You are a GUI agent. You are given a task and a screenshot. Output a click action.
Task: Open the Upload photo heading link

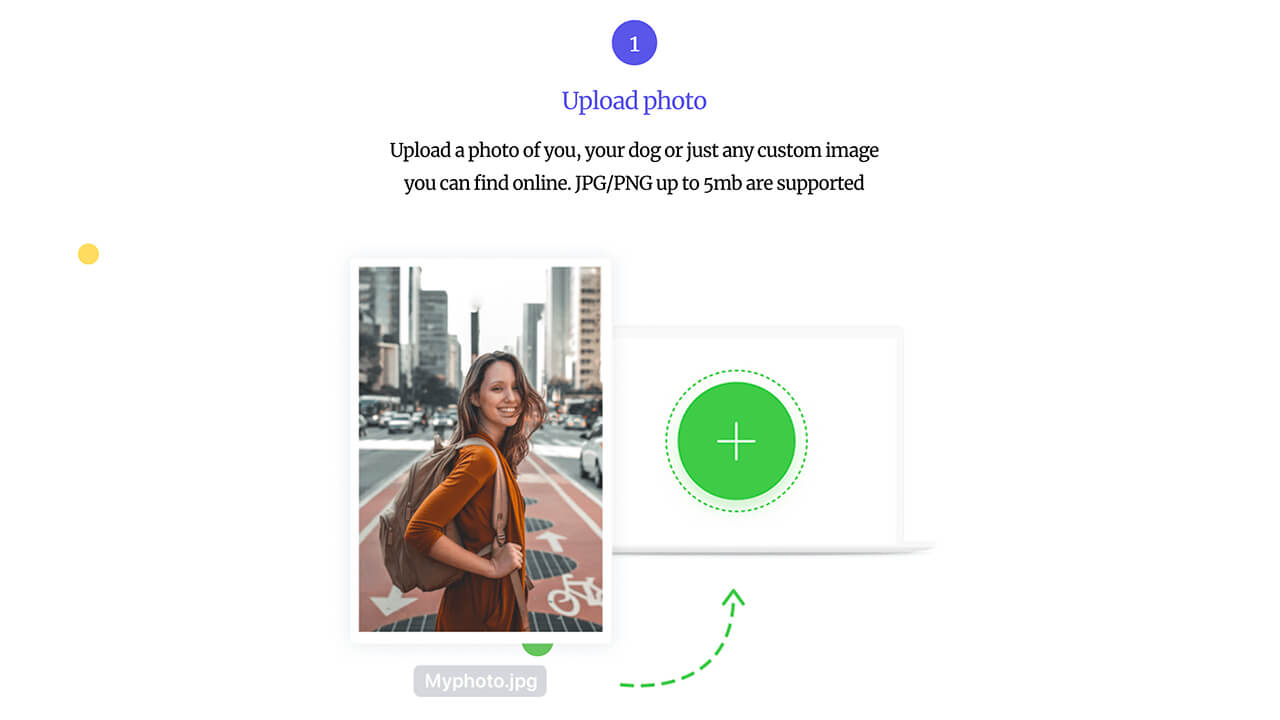[x=634, y=100]
